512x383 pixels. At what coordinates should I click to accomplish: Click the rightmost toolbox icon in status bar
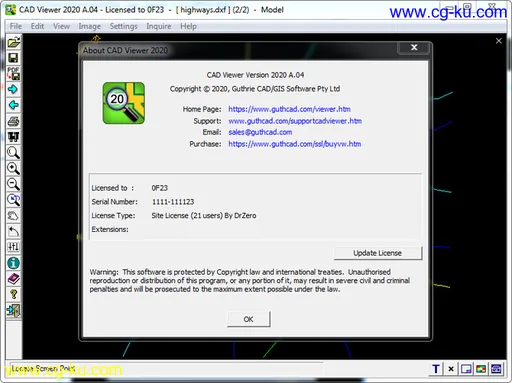[x=496, y=369]
